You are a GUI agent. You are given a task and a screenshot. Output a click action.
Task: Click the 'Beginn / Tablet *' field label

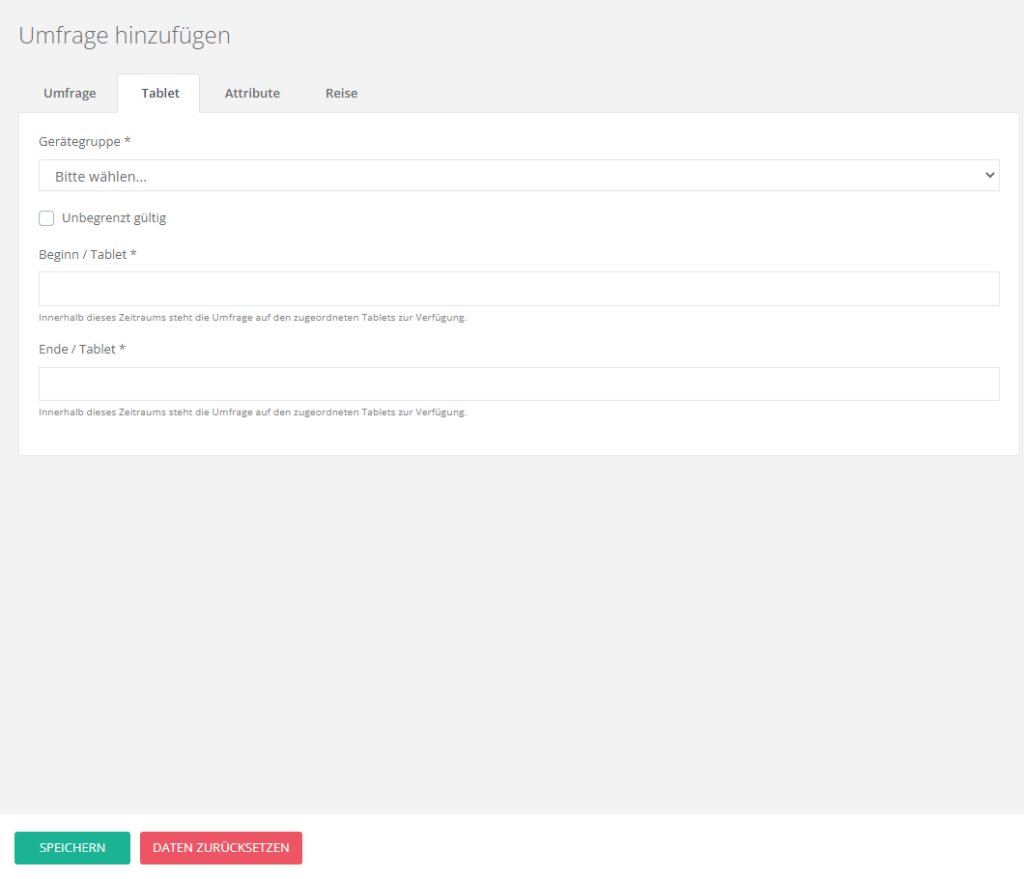coord(88,254)
